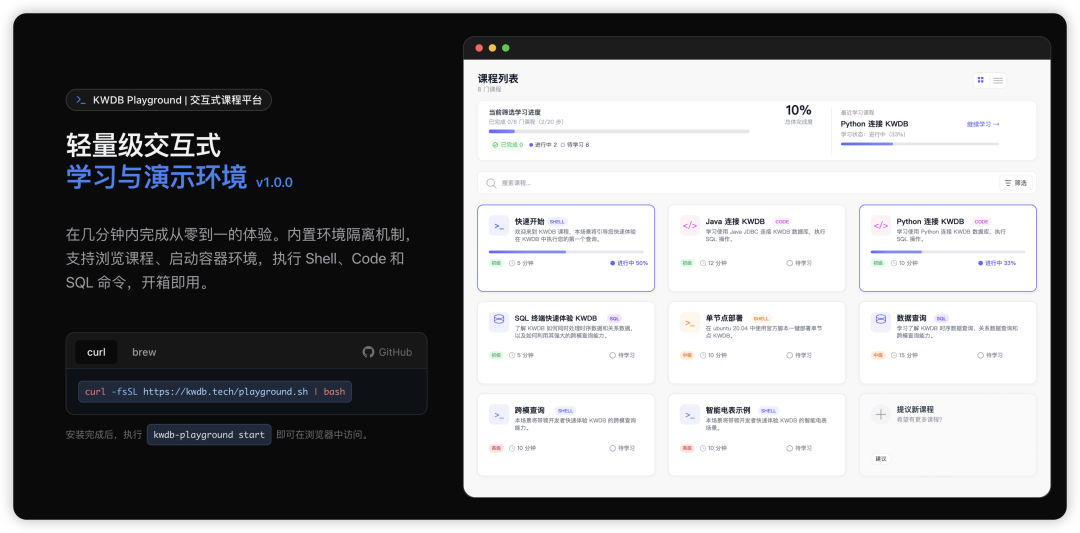
Task: Click 待学习 status circle on 数据查询 card
Action: tap(980, 355)
